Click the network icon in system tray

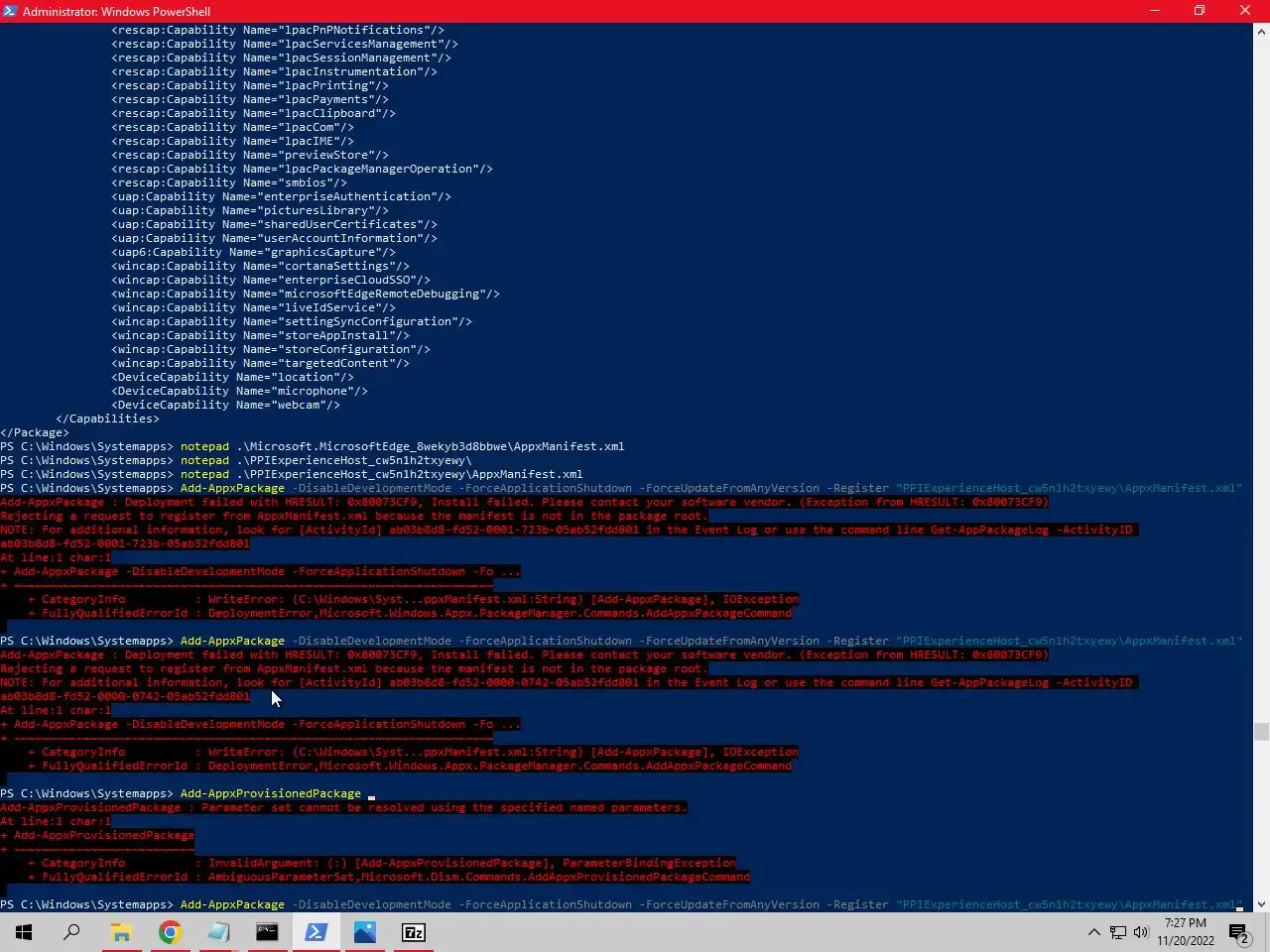coord(1117,932)
